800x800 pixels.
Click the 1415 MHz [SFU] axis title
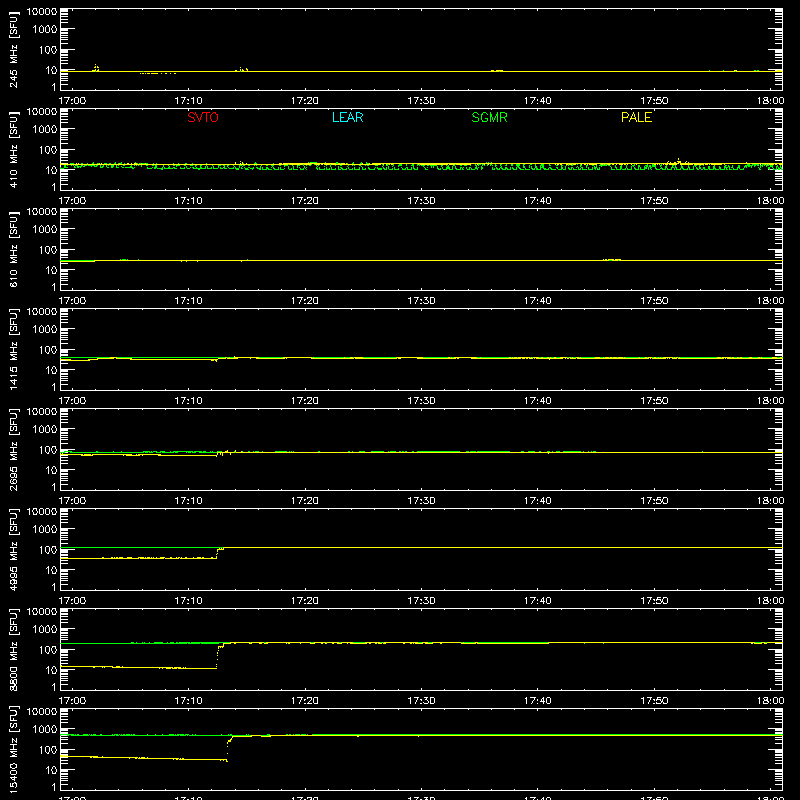[14, 349]
